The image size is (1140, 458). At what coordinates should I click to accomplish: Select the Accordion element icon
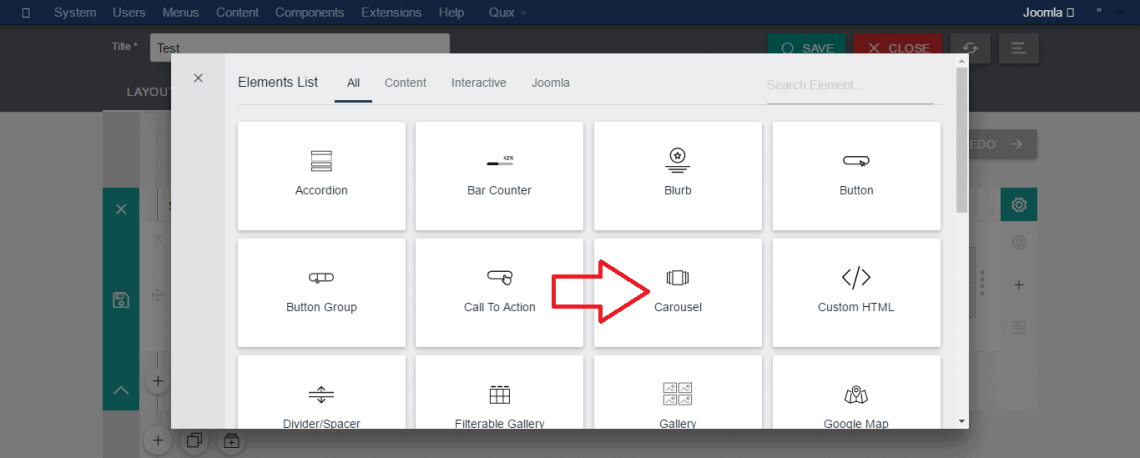click(321, 161)
